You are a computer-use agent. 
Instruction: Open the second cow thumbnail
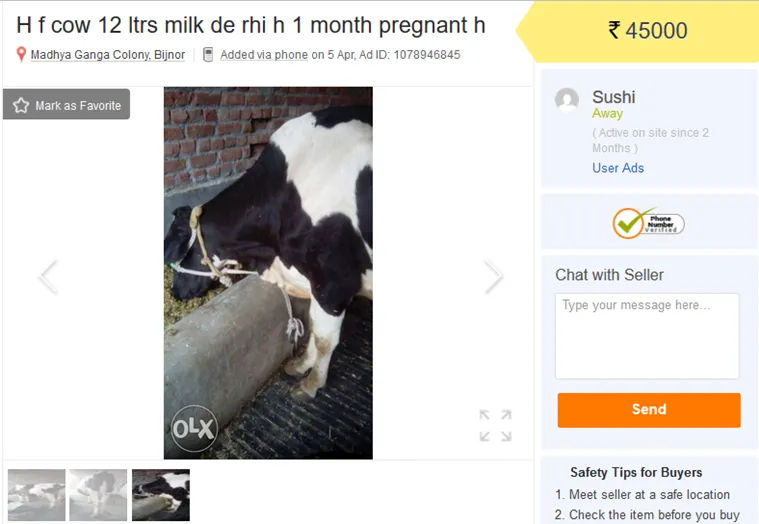pos(98,494)
